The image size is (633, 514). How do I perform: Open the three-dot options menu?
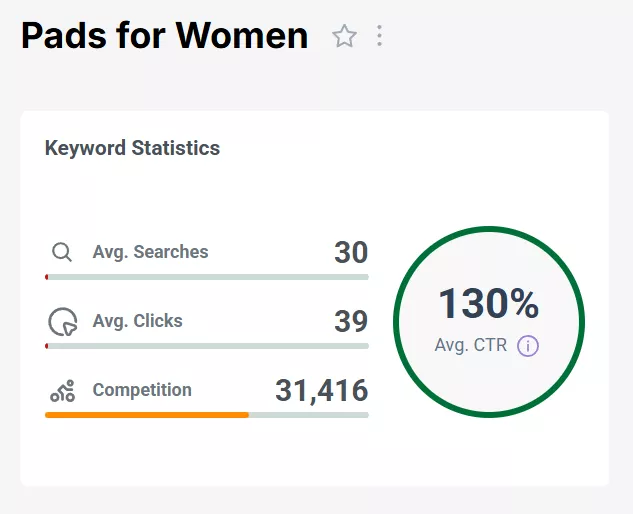click(379, 37)
